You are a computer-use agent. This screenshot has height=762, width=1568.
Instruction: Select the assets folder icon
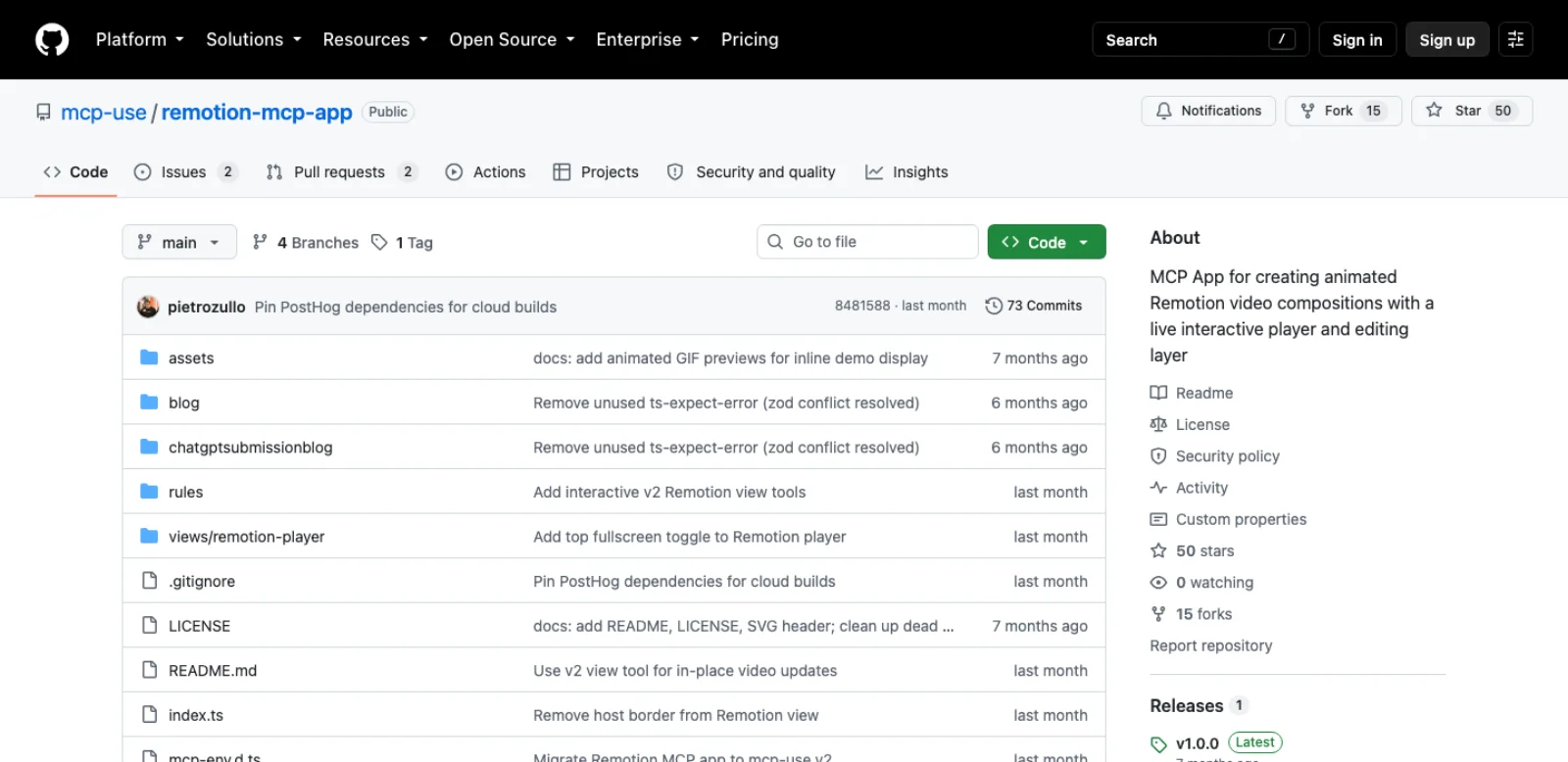(x=149, y=357)
